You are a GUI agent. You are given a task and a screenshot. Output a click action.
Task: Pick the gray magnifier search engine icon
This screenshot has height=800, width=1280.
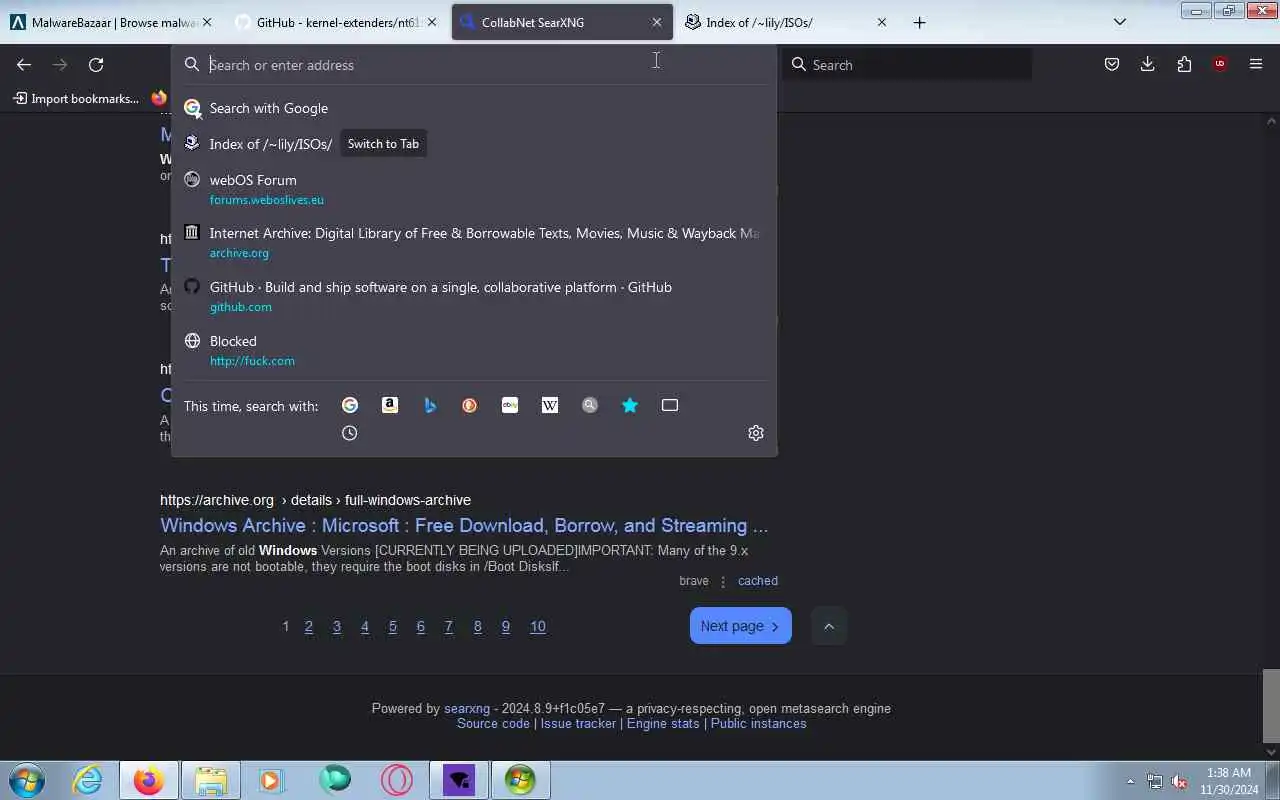point(590,405)
